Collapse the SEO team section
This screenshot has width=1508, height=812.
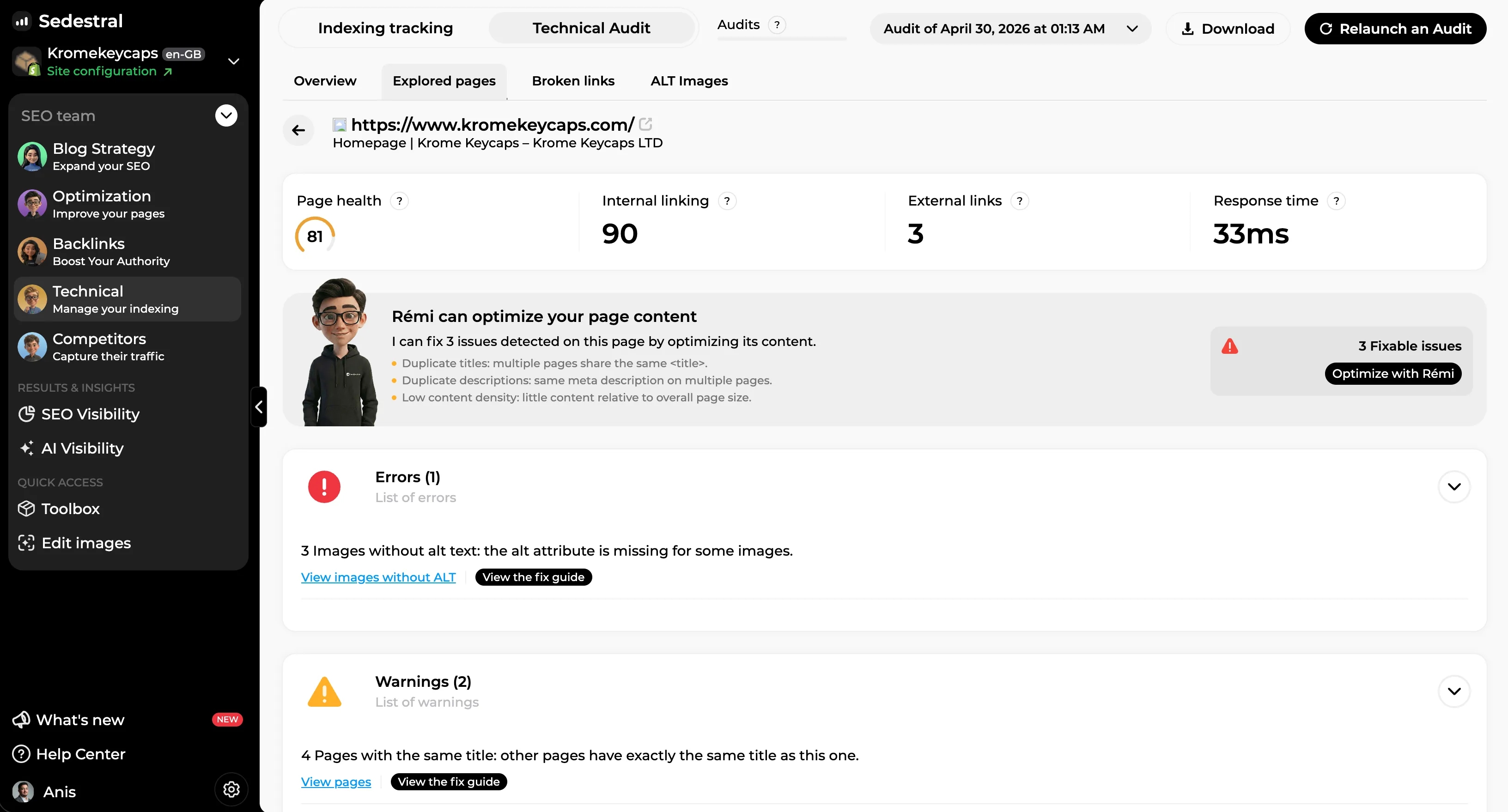[x=226, y=115]
